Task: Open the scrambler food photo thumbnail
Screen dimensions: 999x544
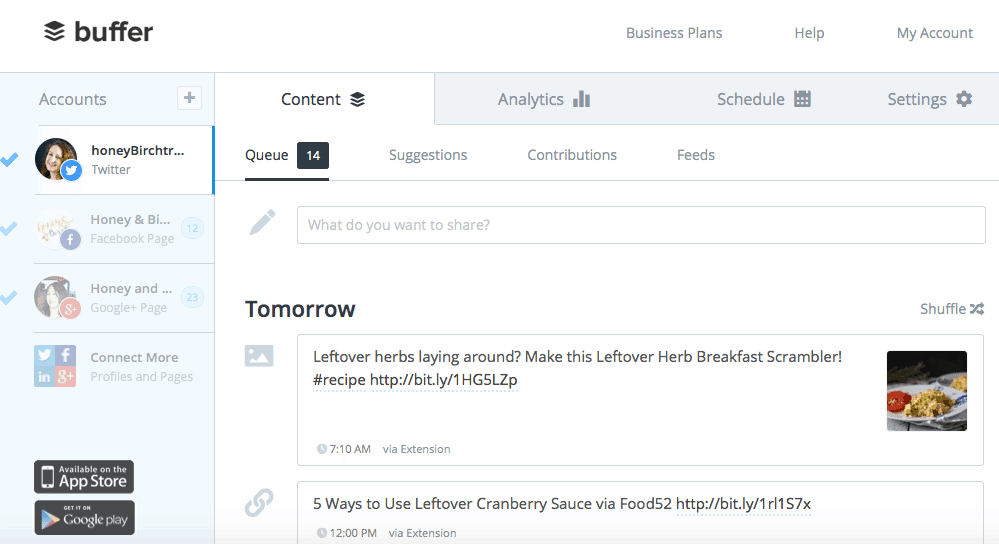Action: [926, 390]
